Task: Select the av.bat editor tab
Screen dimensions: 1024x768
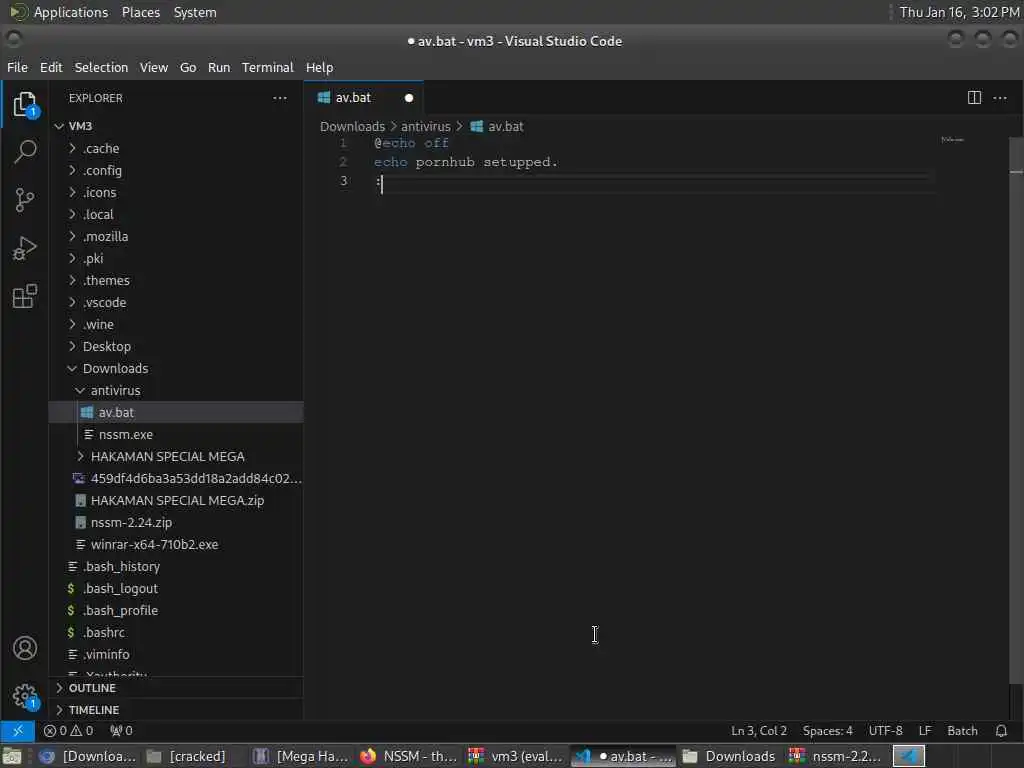Action: (x=364, y=98)
